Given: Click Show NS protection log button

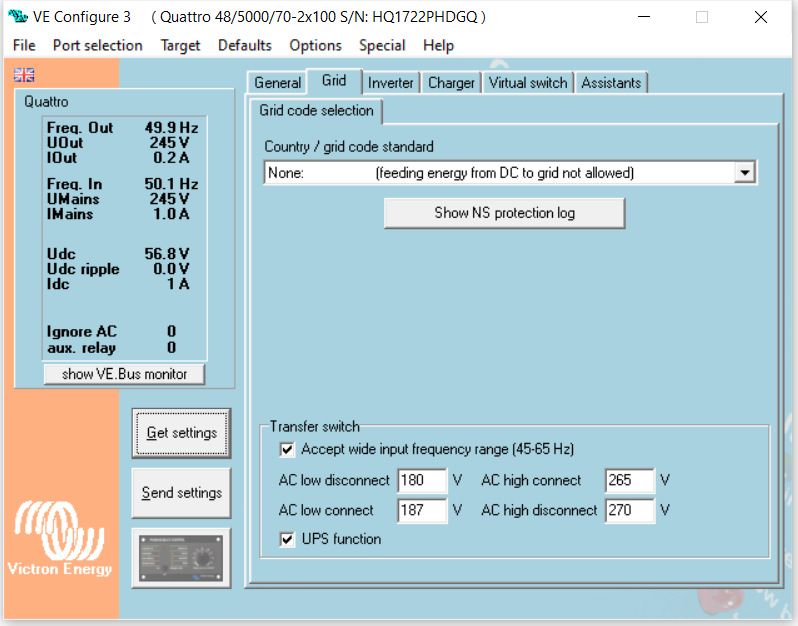Looking at the screenshot, I should 504,213.
